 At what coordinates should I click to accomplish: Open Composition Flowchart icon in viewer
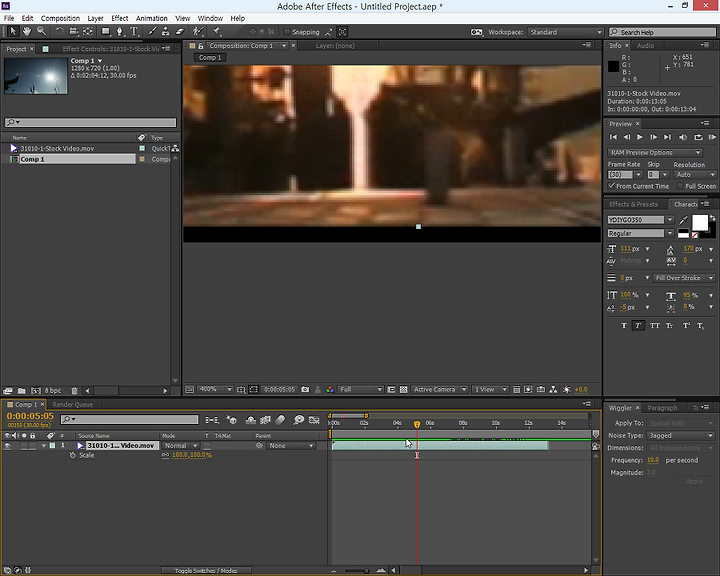553,390
